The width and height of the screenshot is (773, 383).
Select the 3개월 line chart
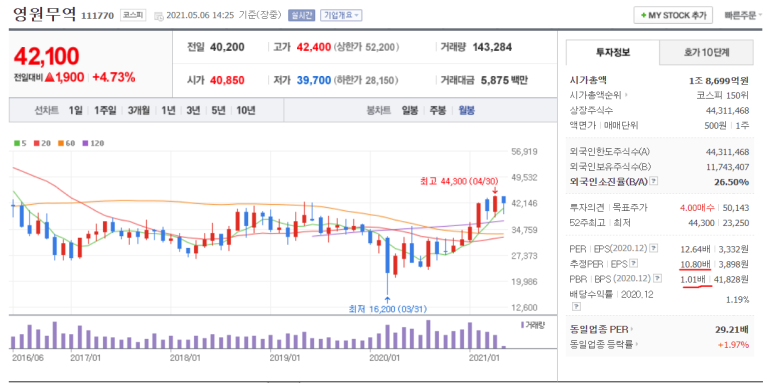tap(139, 110)
